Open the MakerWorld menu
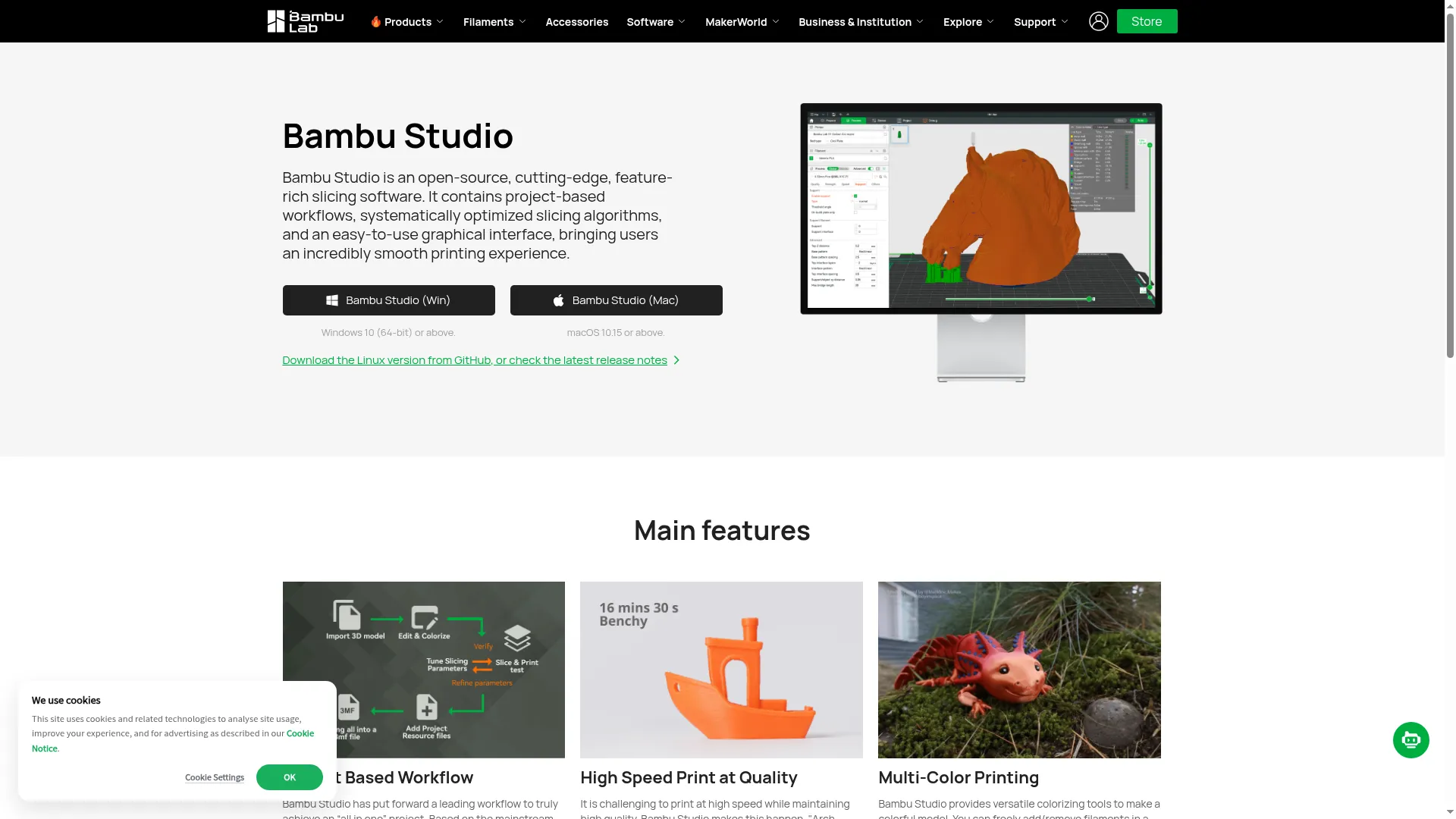1456x819 pixels. pyautogui.click(x=742, y=22)
